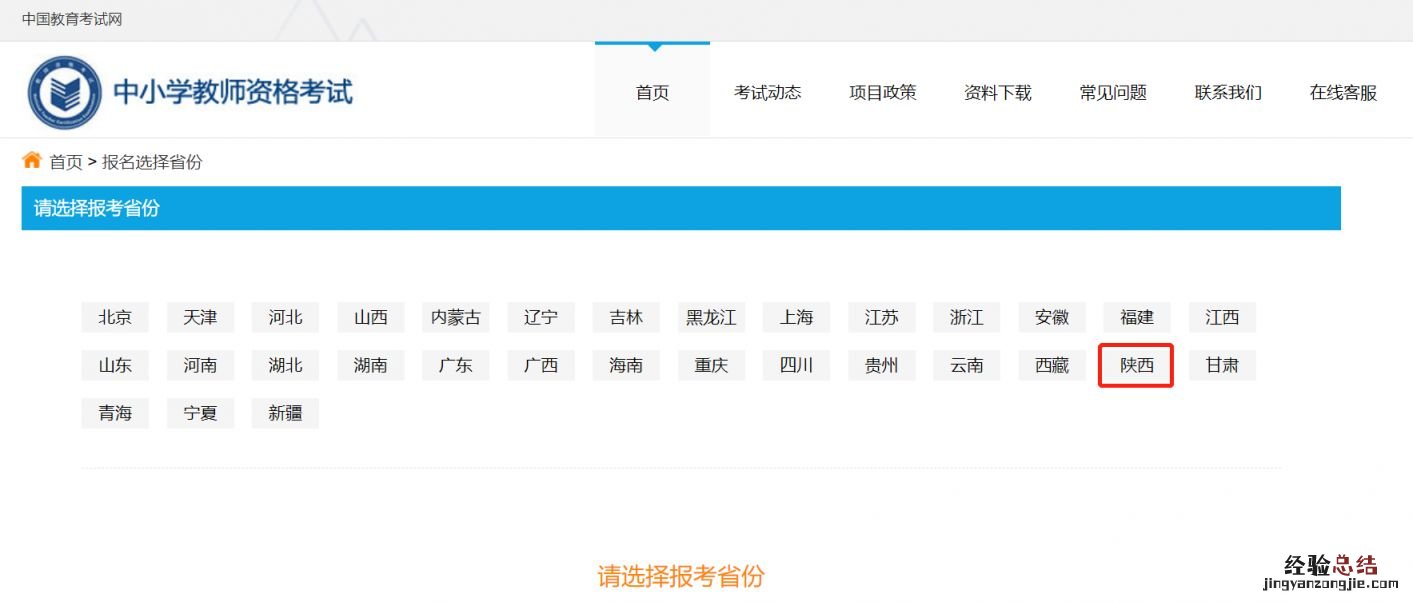Select 内蒙古 province button
Image resolution: width=1413 pixels, height=602 pixels.
(455, 318)
